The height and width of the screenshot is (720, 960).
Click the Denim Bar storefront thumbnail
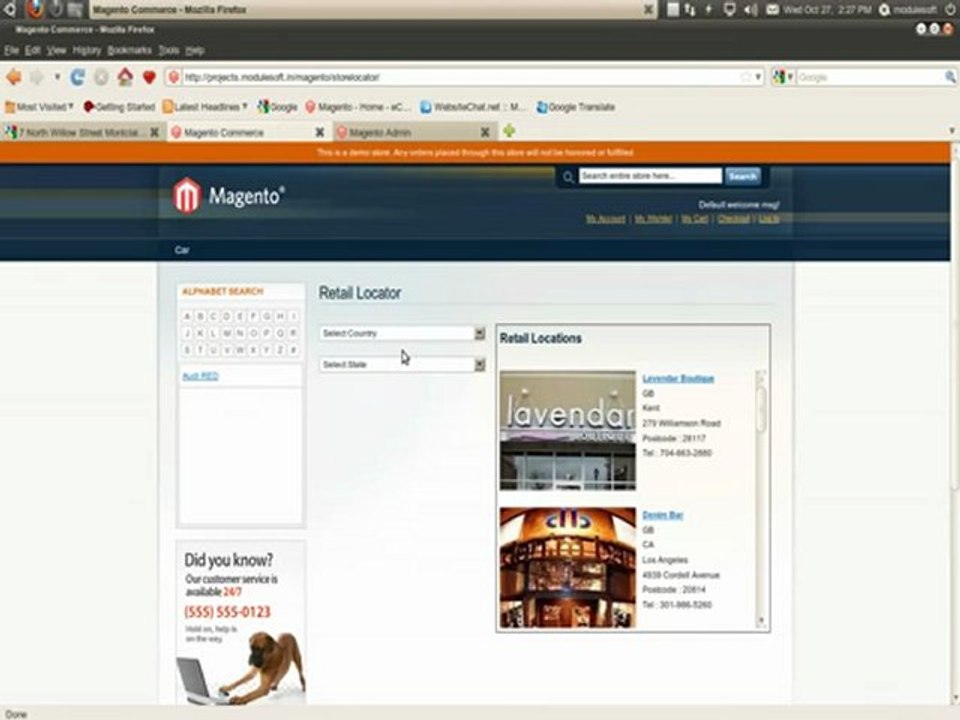[568, 568]
